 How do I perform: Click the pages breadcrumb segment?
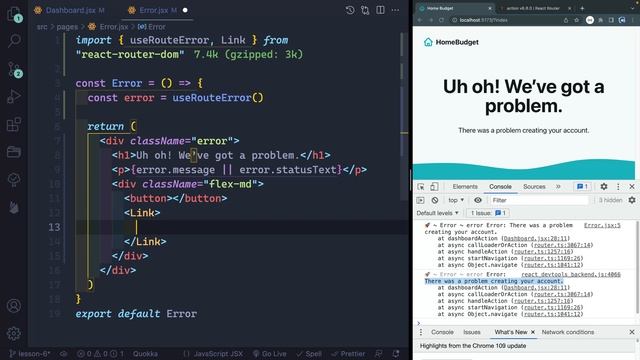pos(67,27)
